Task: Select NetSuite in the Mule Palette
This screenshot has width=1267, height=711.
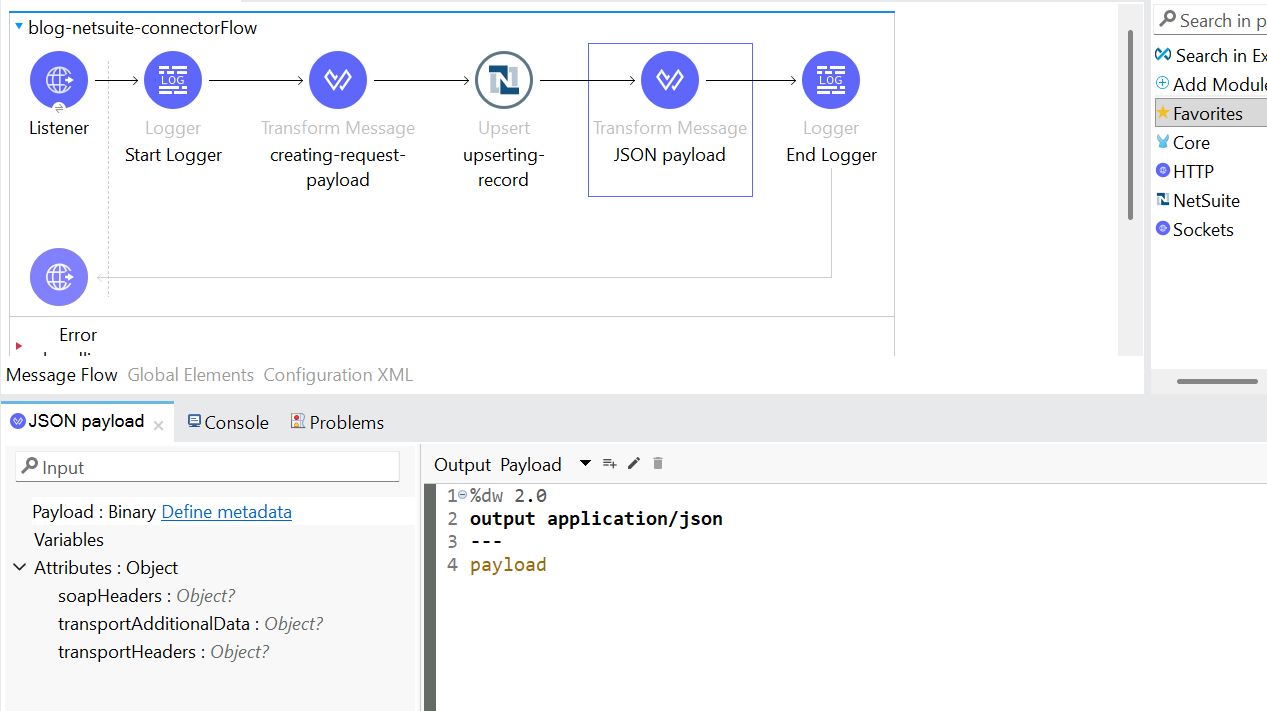Action: coord(1205,200)
